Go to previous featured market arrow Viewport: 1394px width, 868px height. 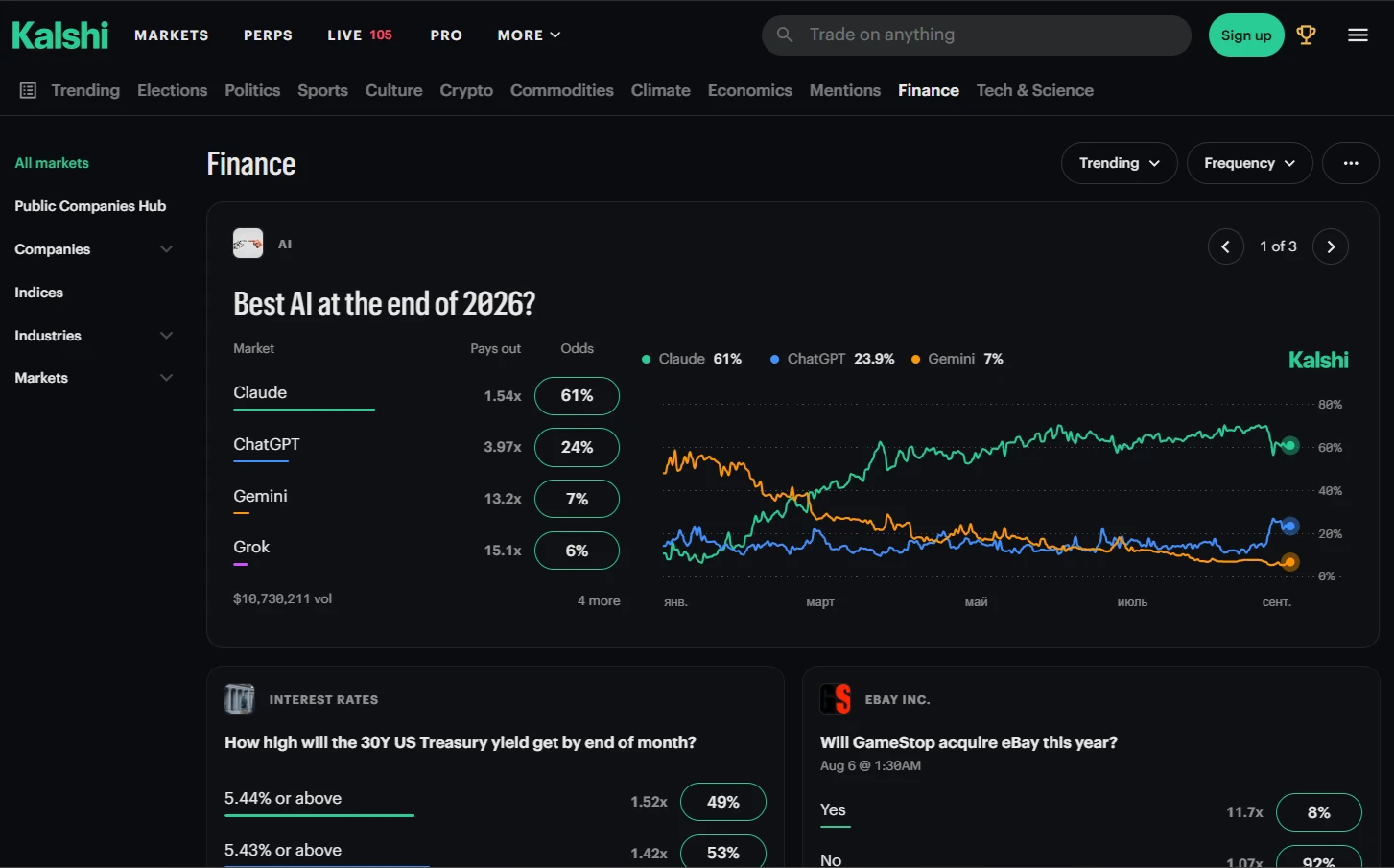(1225, 246)
